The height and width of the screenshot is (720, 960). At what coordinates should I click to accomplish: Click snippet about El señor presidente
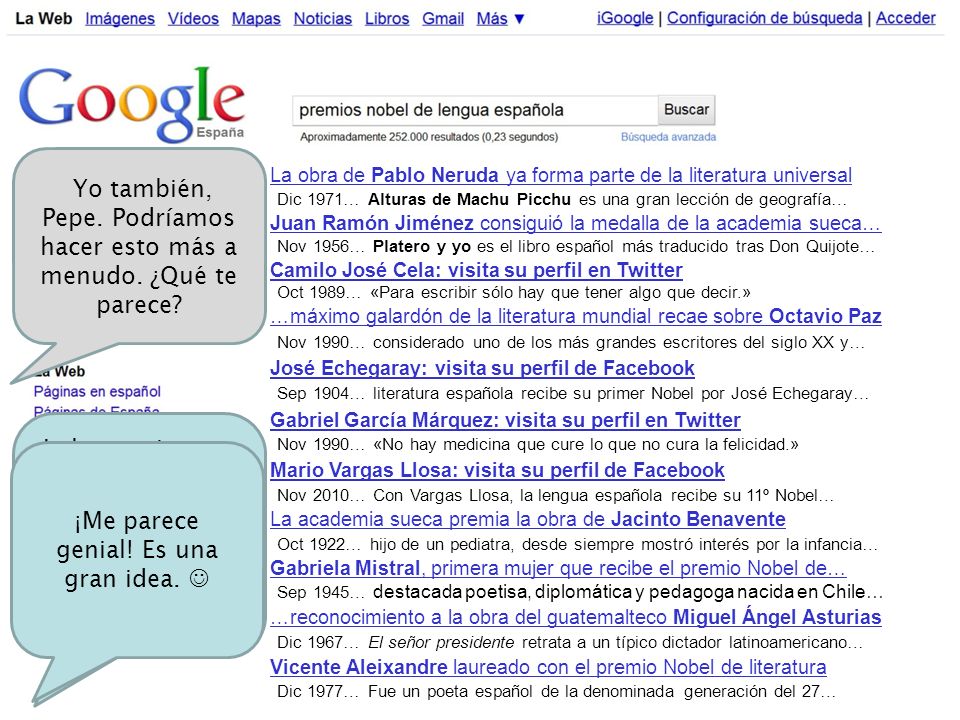click(x=569, y=642)
